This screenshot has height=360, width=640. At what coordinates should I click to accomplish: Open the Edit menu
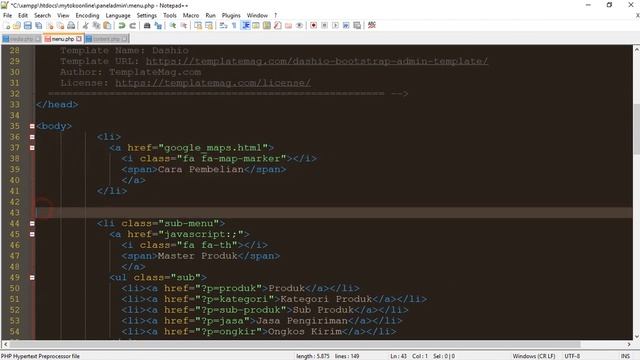click(23, 16)
